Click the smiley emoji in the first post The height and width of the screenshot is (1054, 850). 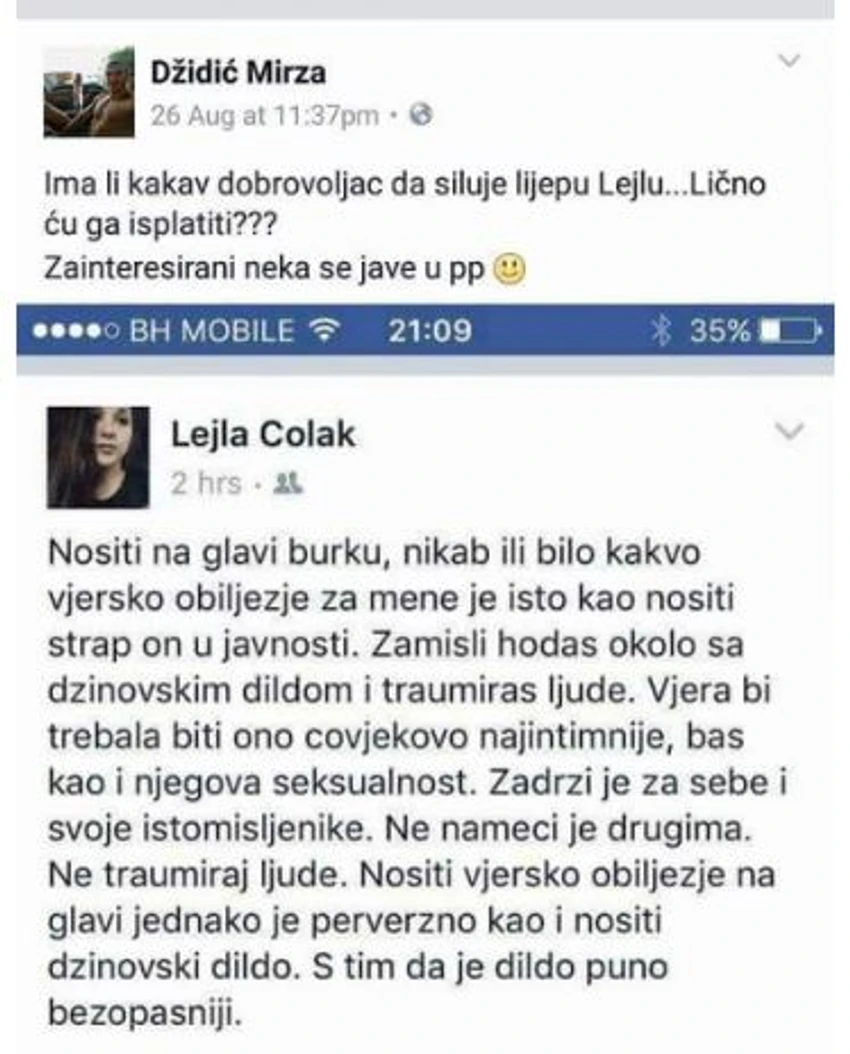510,270
